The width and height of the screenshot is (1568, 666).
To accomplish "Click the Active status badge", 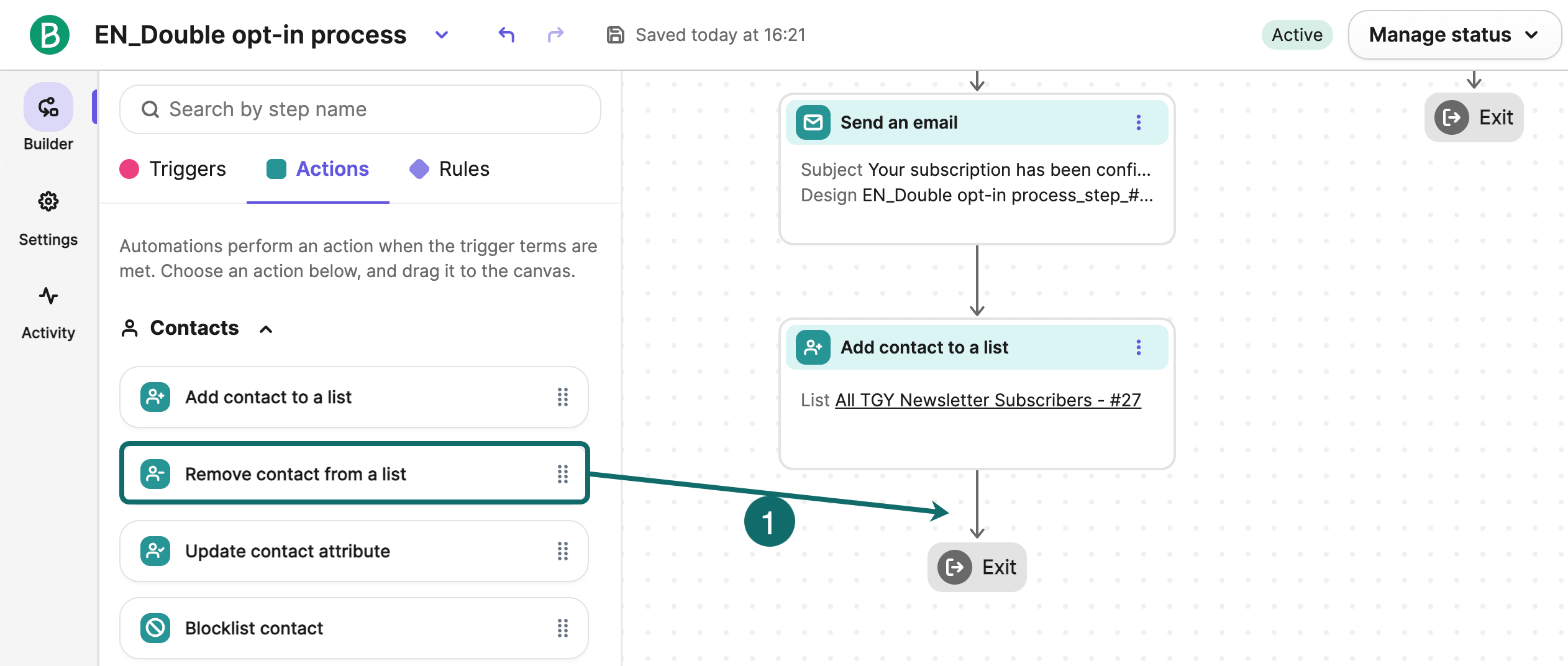I will [x=1297, y=35].
